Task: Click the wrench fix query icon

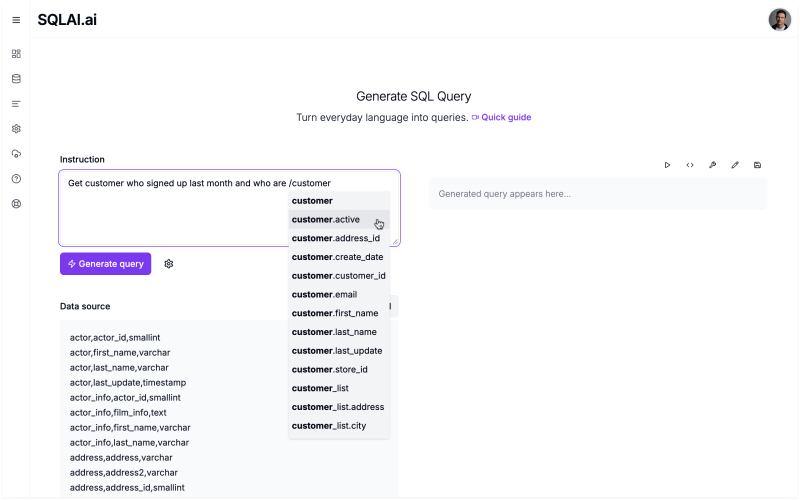Action: [712, 165]
